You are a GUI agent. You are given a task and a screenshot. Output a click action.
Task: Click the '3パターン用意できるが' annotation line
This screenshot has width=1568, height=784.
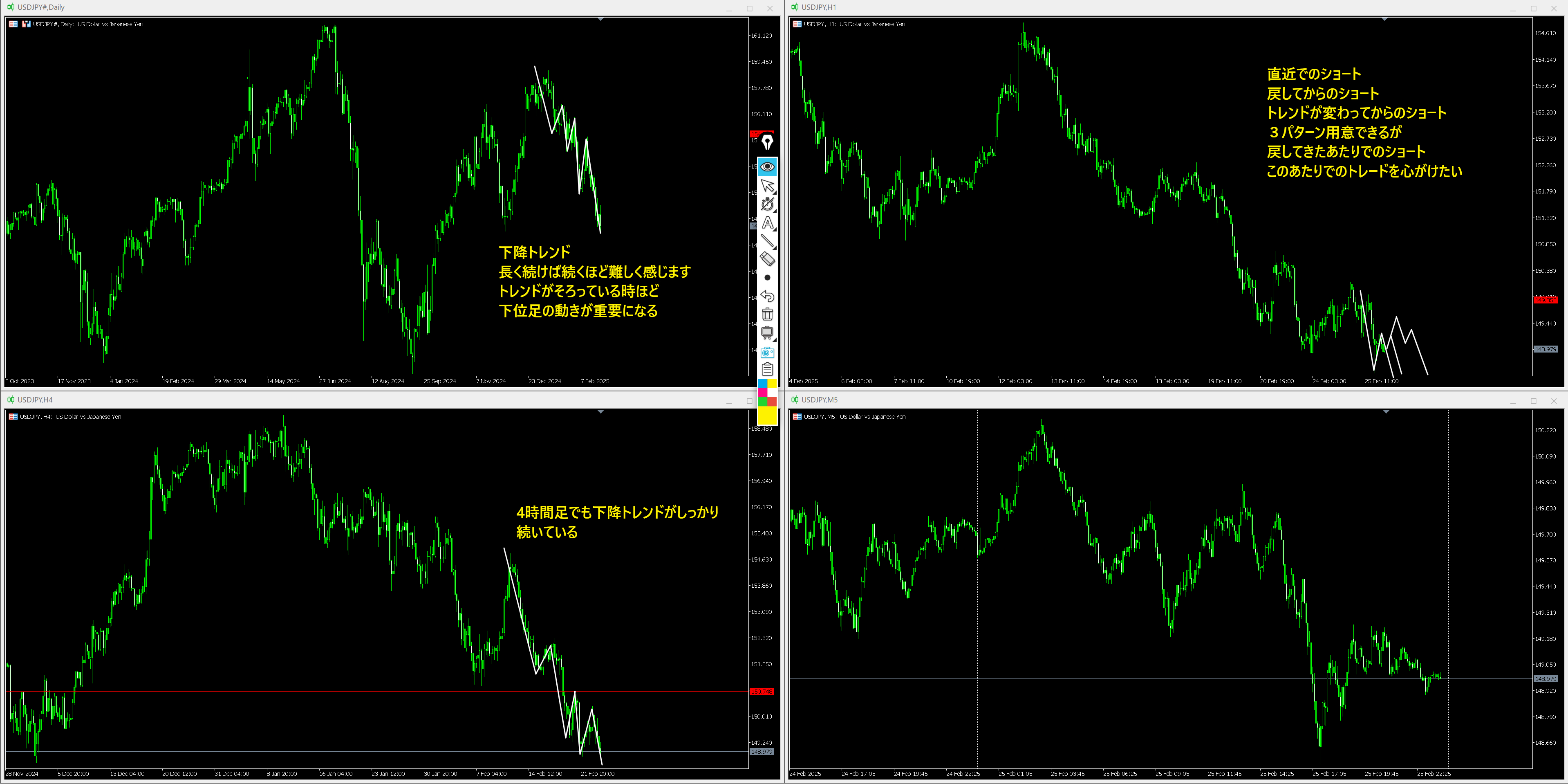click(1334, 132)
